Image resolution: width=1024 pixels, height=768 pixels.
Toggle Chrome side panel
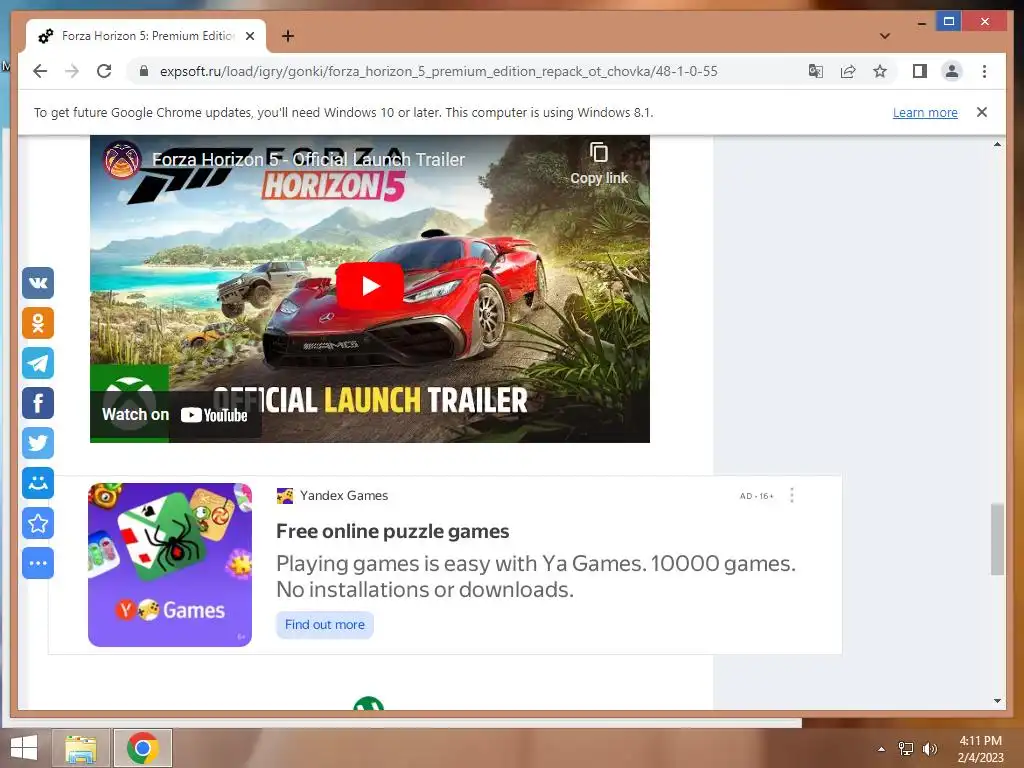(x=920, y=71)
